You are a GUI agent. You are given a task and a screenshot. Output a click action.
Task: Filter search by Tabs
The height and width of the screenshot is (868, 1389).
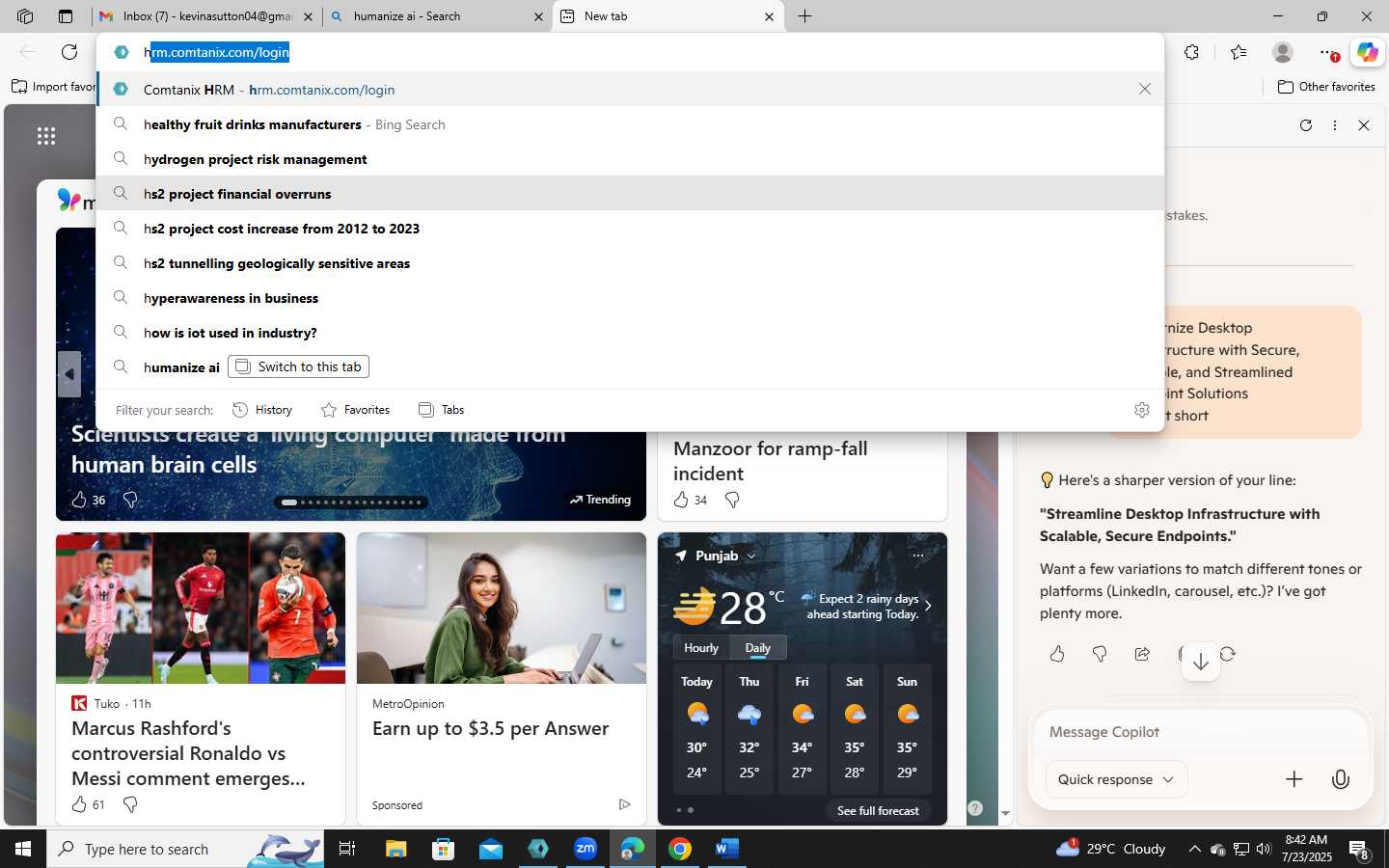coord(441,410)
